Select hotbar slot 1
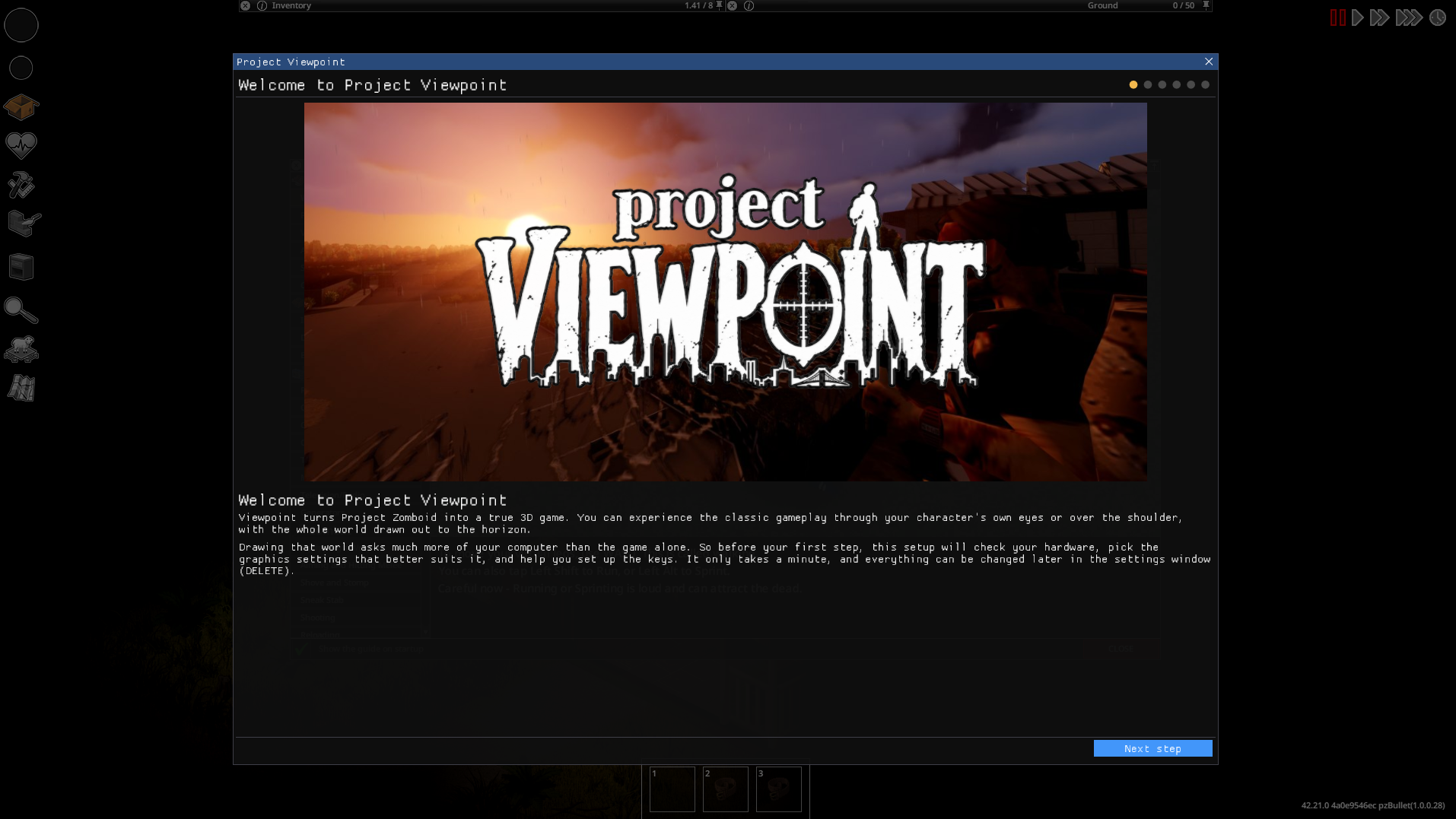 tap(672, 789)
